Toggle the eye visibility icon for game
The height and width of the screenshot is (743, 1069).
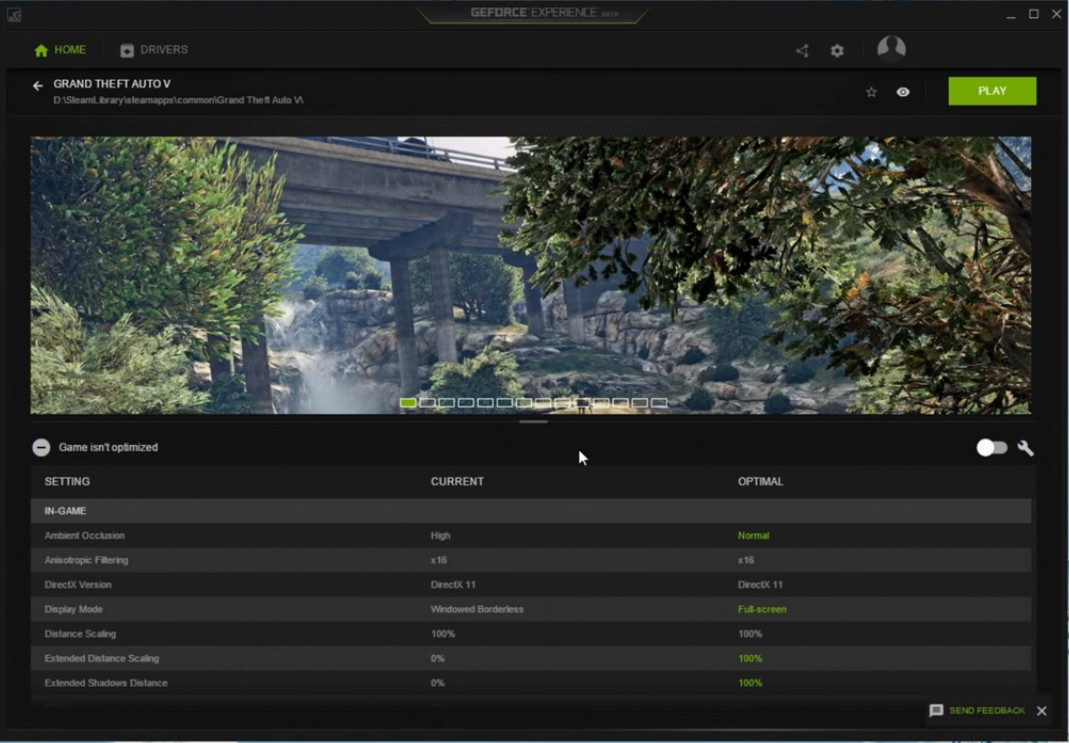pyautogui.click(x=903, y=92)
